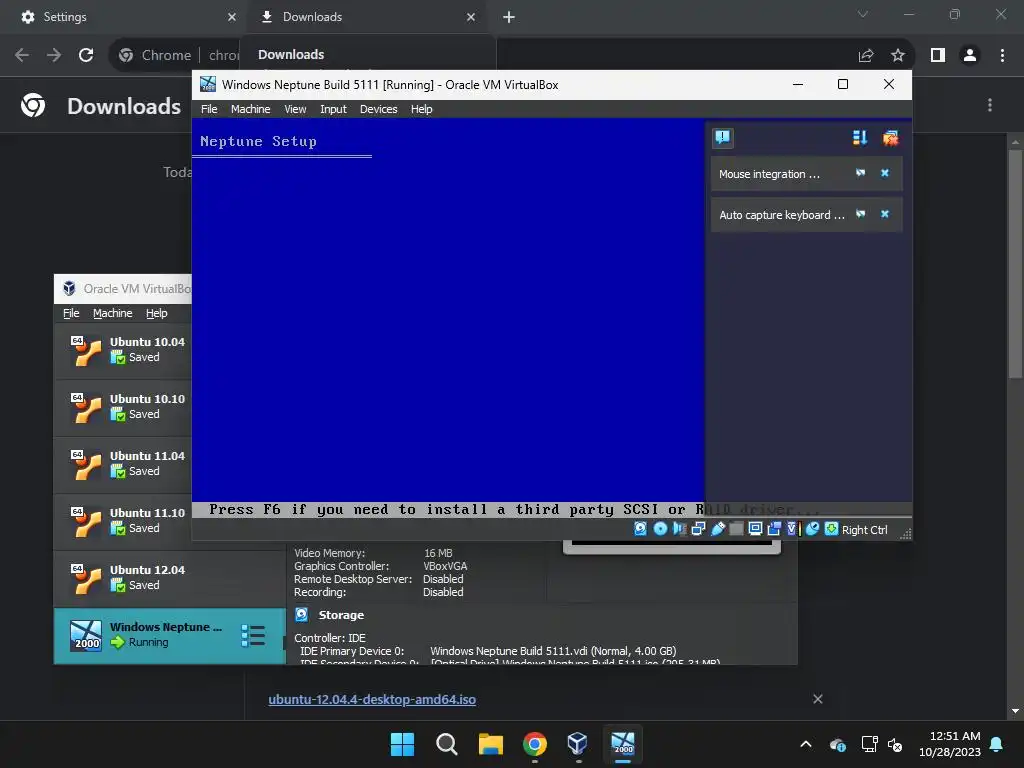Viewport: 1024px width, 768px height.
Task: Switch to the Settings browser tab
Action: click(x=124, y=17)
